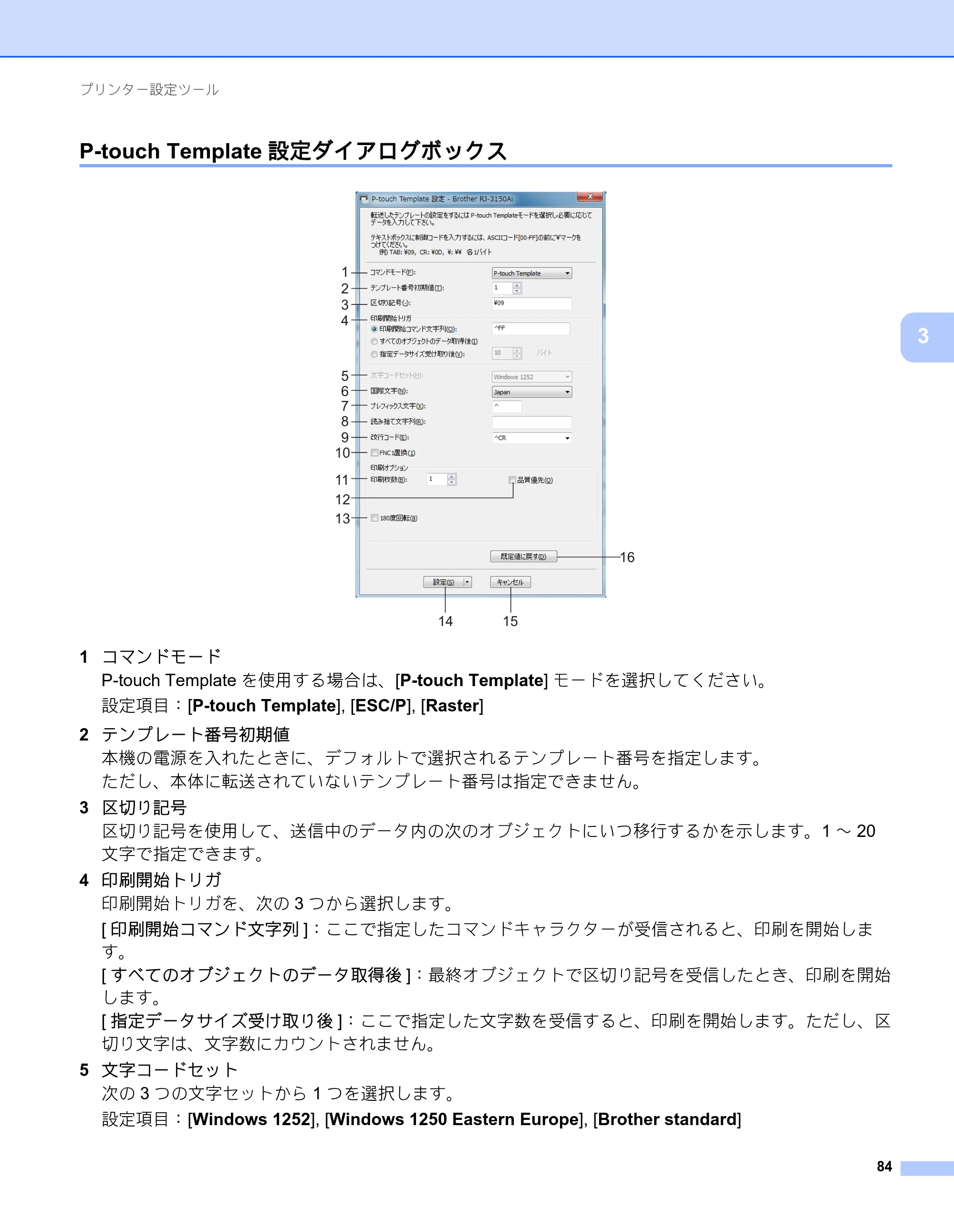Click list heading '5 文字コードセット'

(158, 1070)
